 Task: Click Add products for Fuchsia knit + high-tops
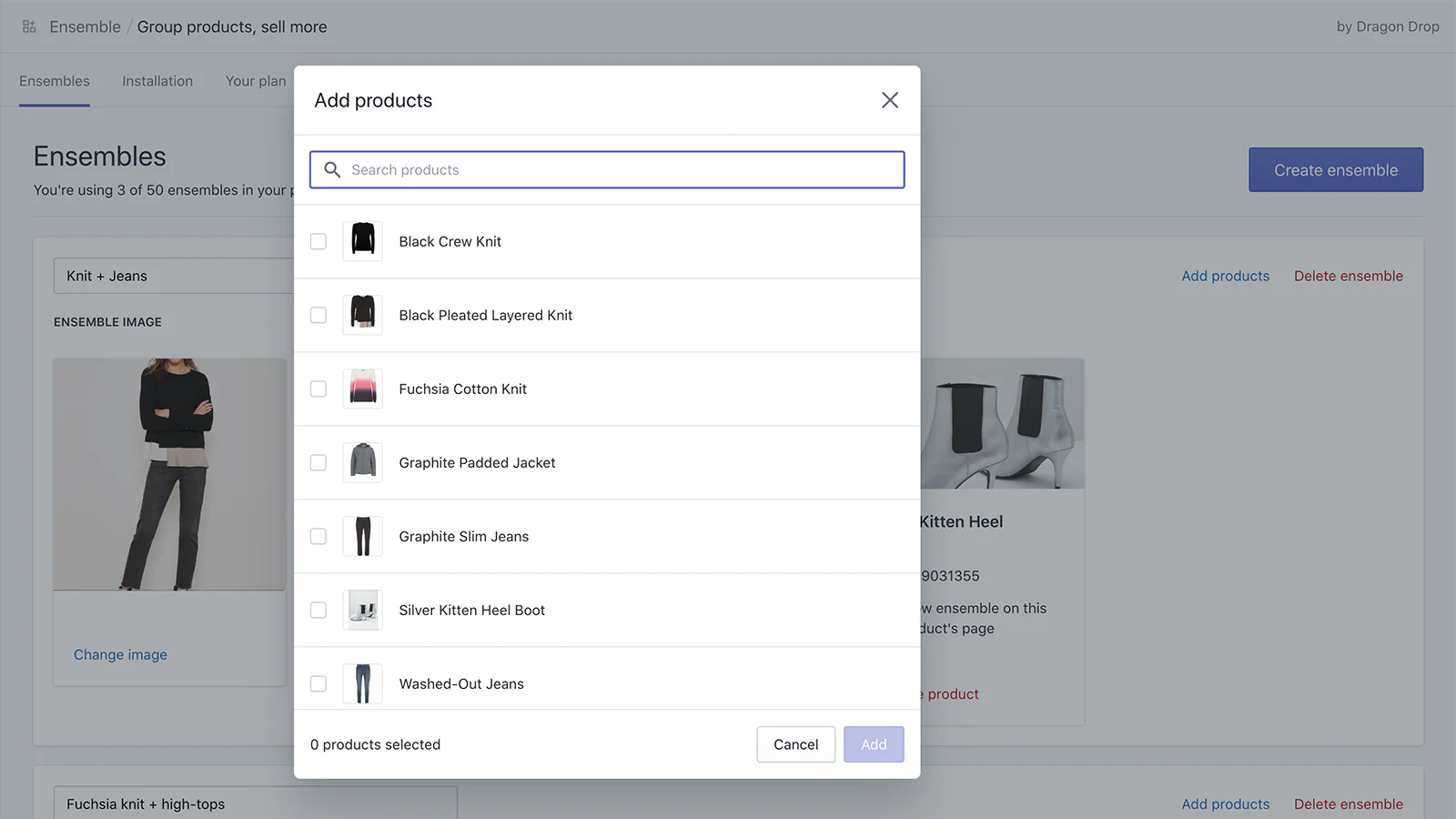[x=1225, y=804]
